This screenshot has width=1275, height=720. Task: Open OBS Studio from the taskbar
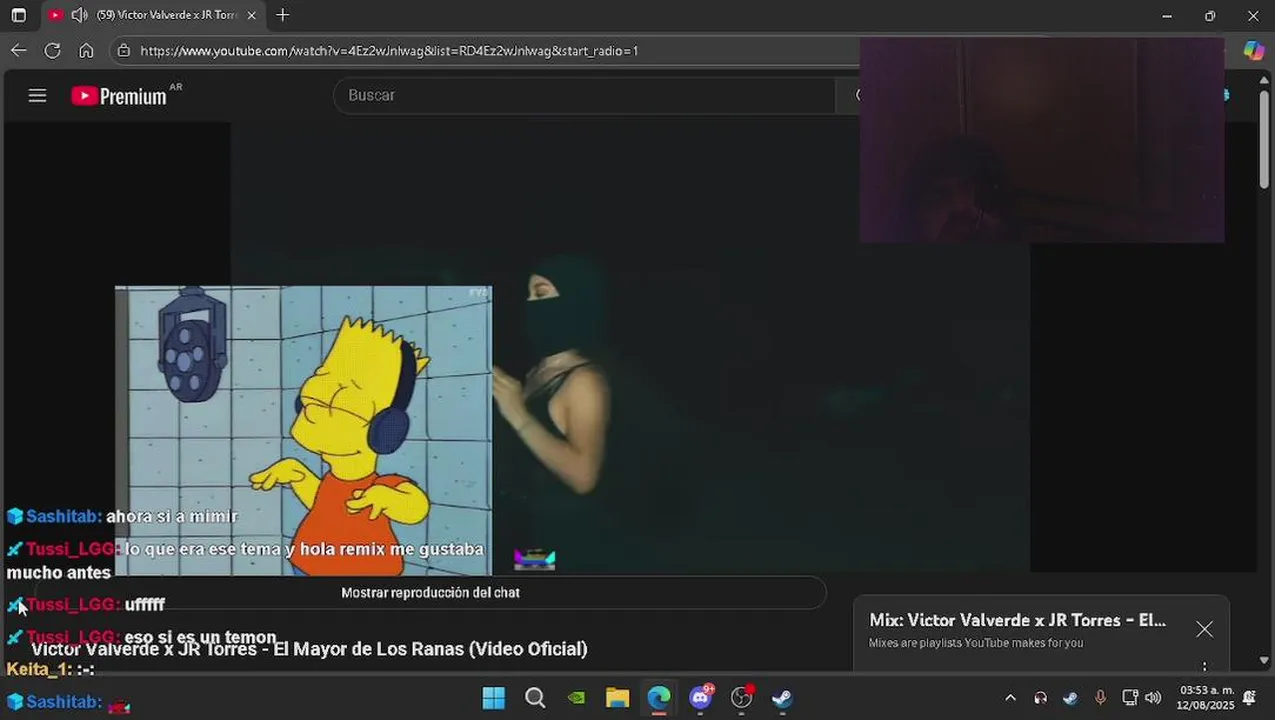point(741,698)
